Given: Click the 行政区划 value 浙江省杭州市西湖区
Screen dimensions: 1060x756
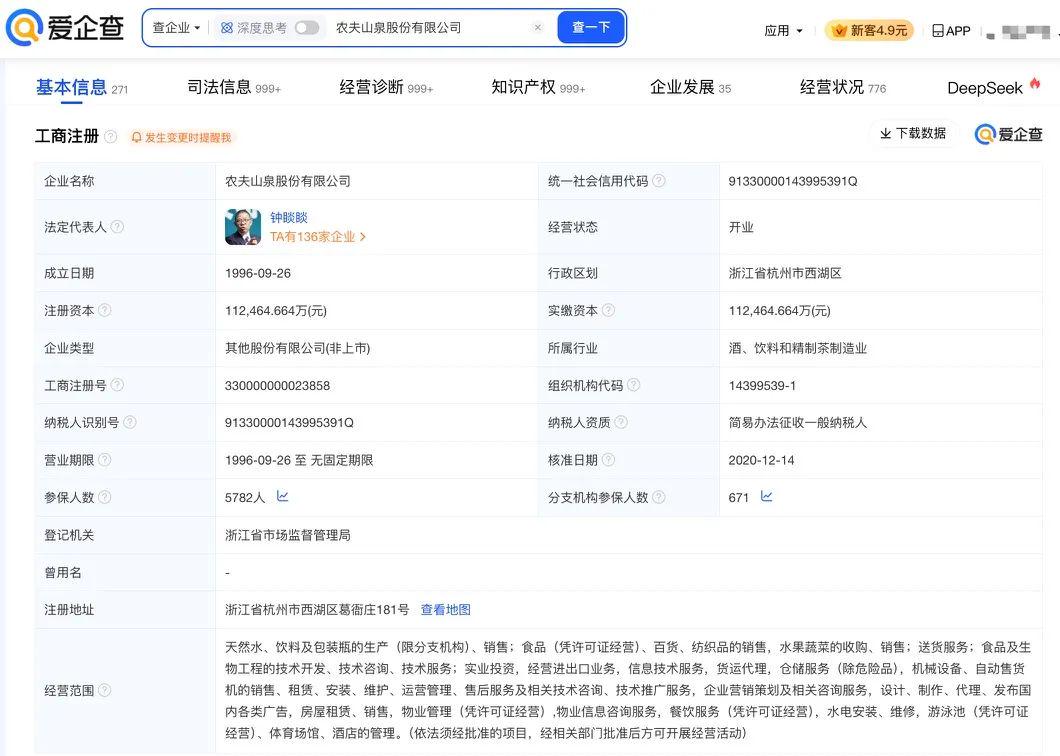Looking at the screenshot, I should [785, 273].
